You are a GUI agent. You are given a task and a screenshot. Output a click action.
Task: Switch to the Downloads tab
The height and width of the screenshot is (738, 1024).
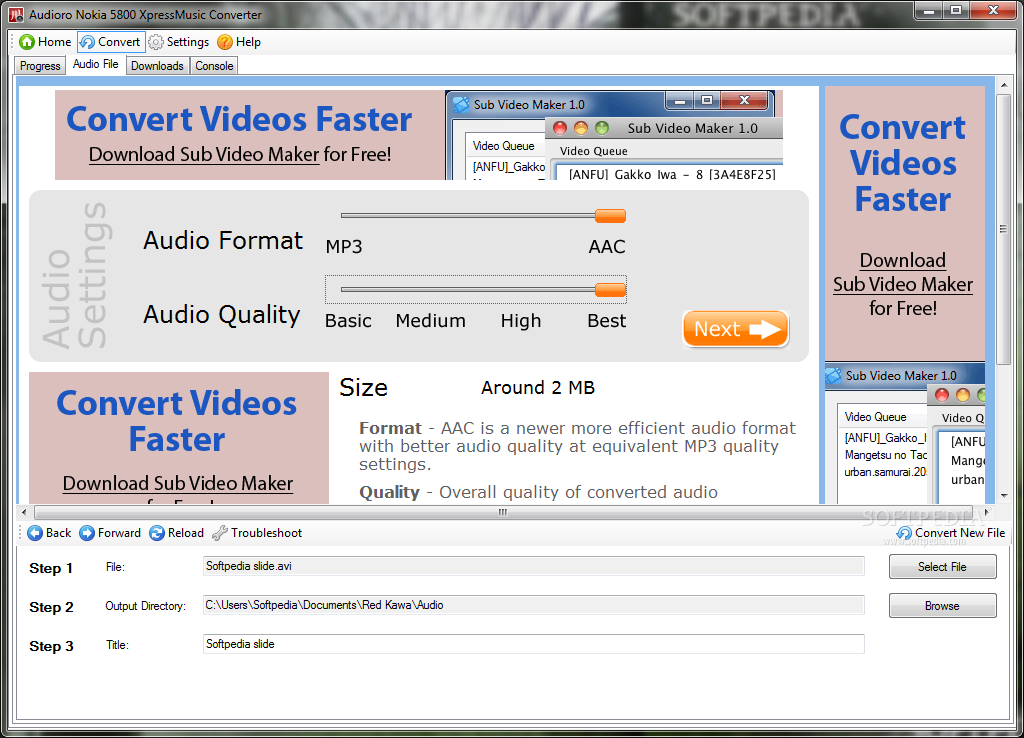157,66
